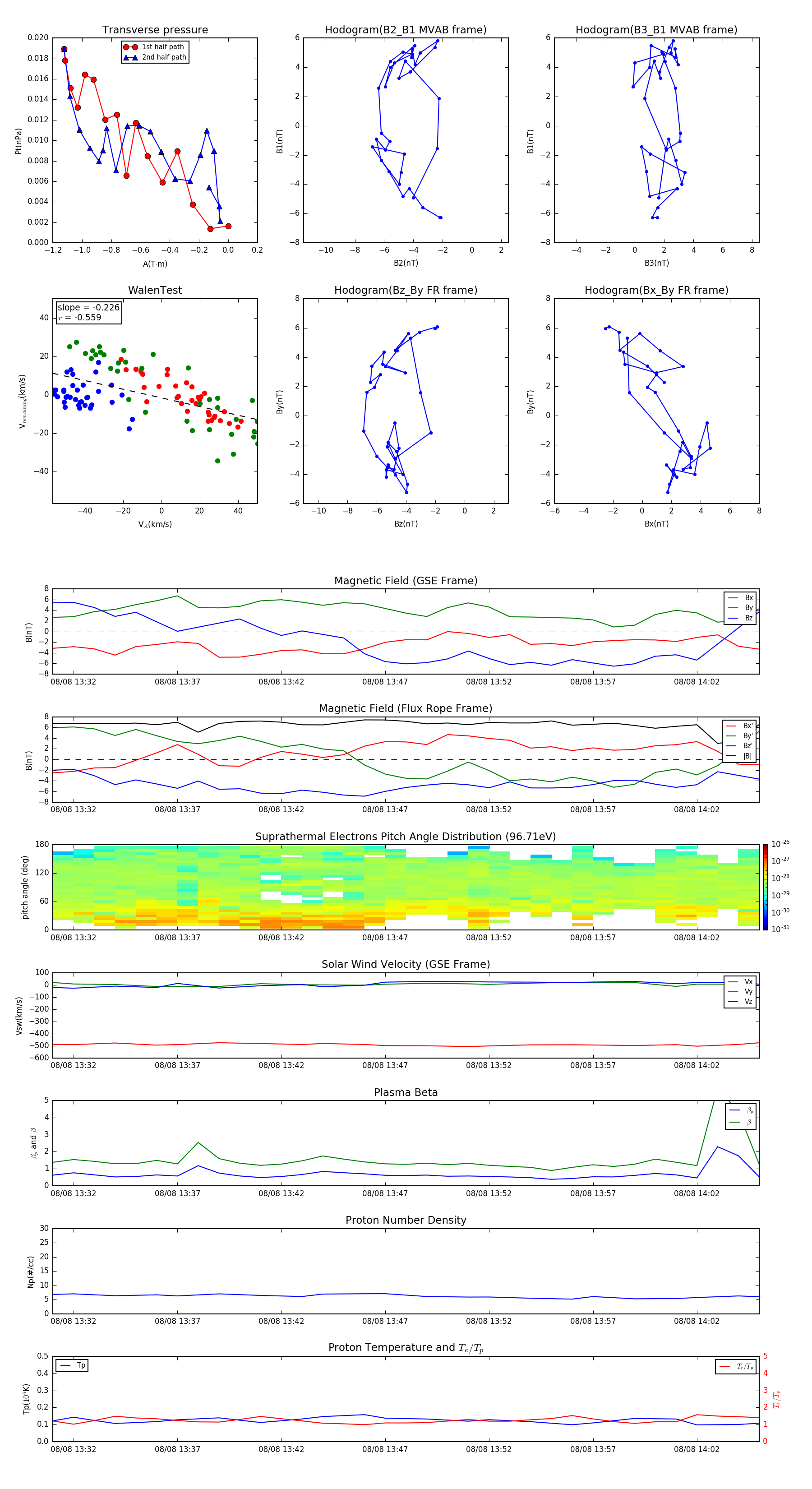Image resolution: width=812 pixels, height=1489 pixels.
Task: Click the |B| legend entry in Flux Rope plot
Action: click(x=739, y=756)
